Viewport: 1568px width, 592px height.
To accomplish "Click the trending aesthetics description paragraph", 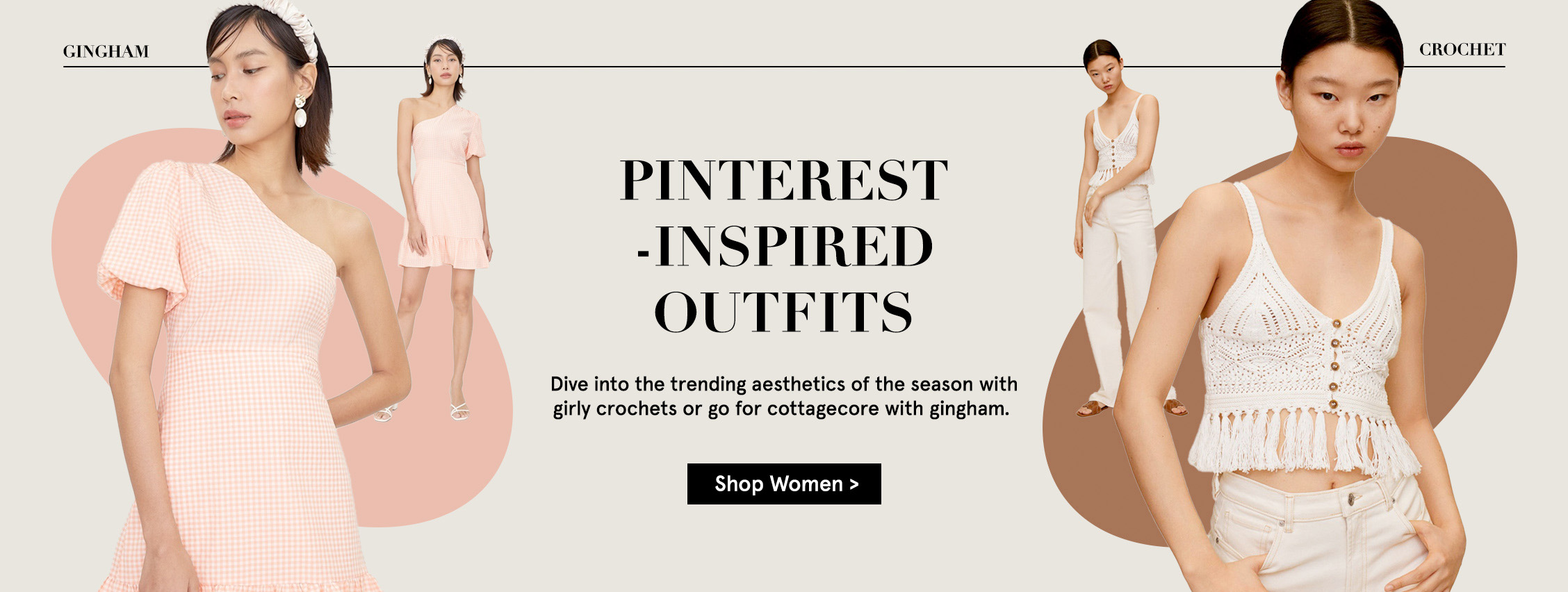I will [x=784, y=396].
